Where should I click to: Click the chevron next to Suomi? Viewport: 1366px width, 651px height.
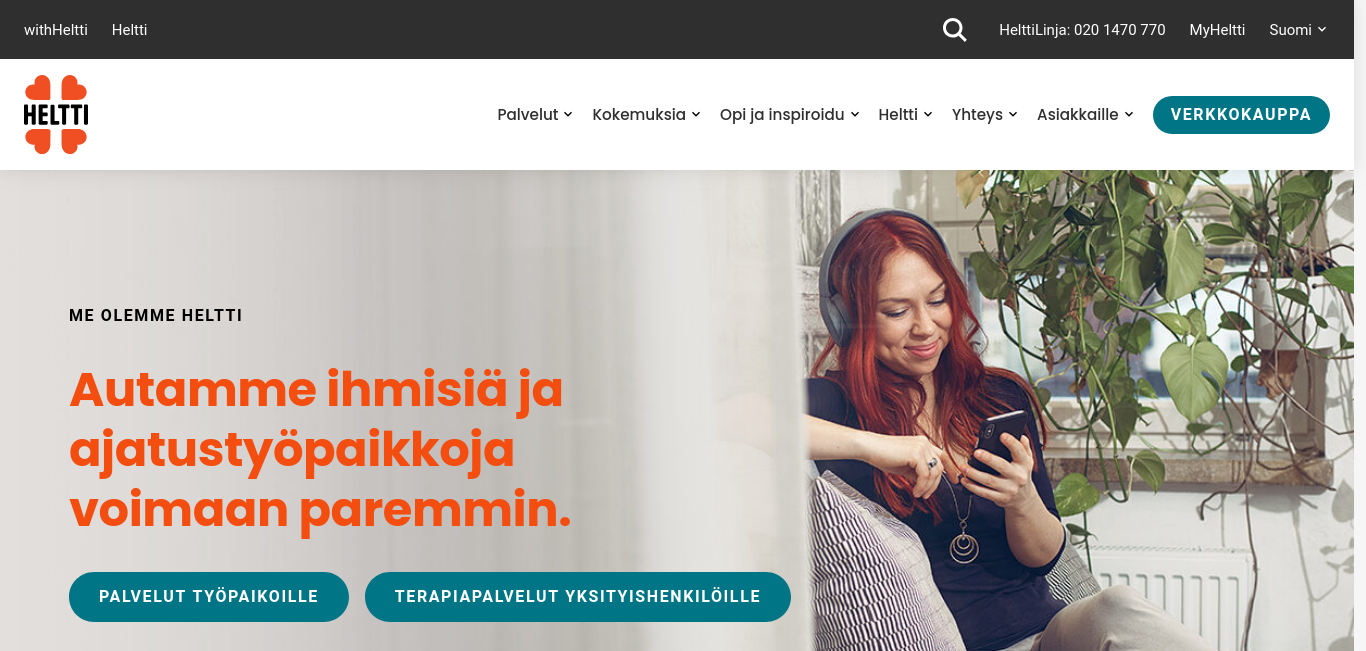[1322, 30]
